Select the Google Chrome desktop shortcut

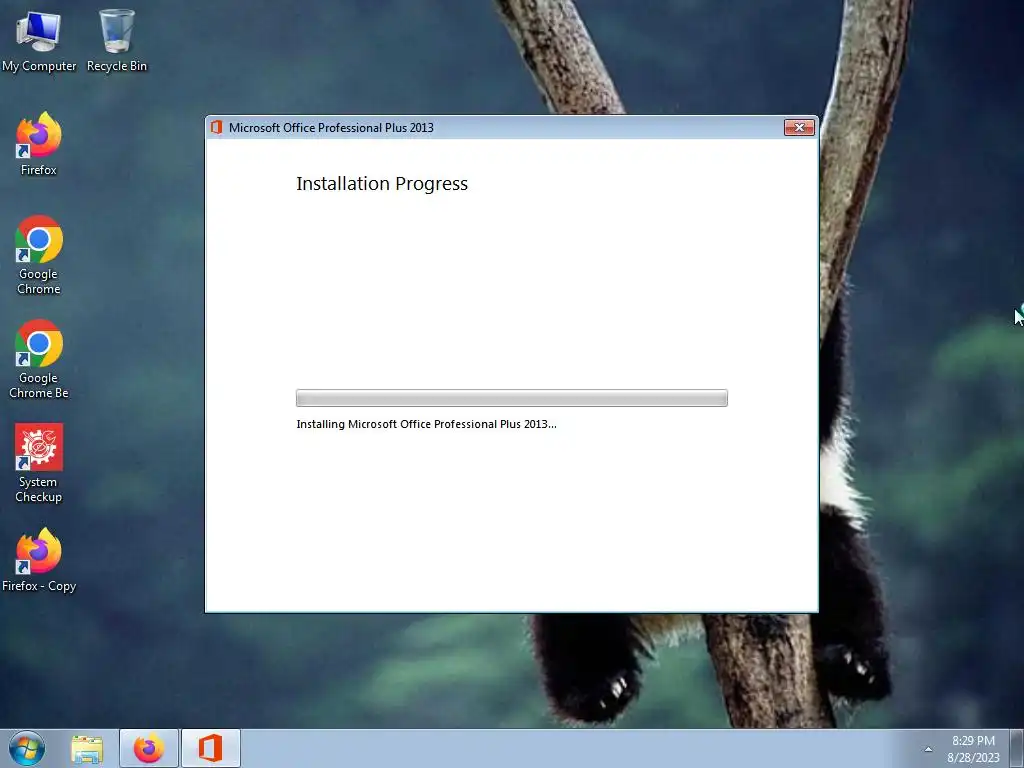[39, 255]
